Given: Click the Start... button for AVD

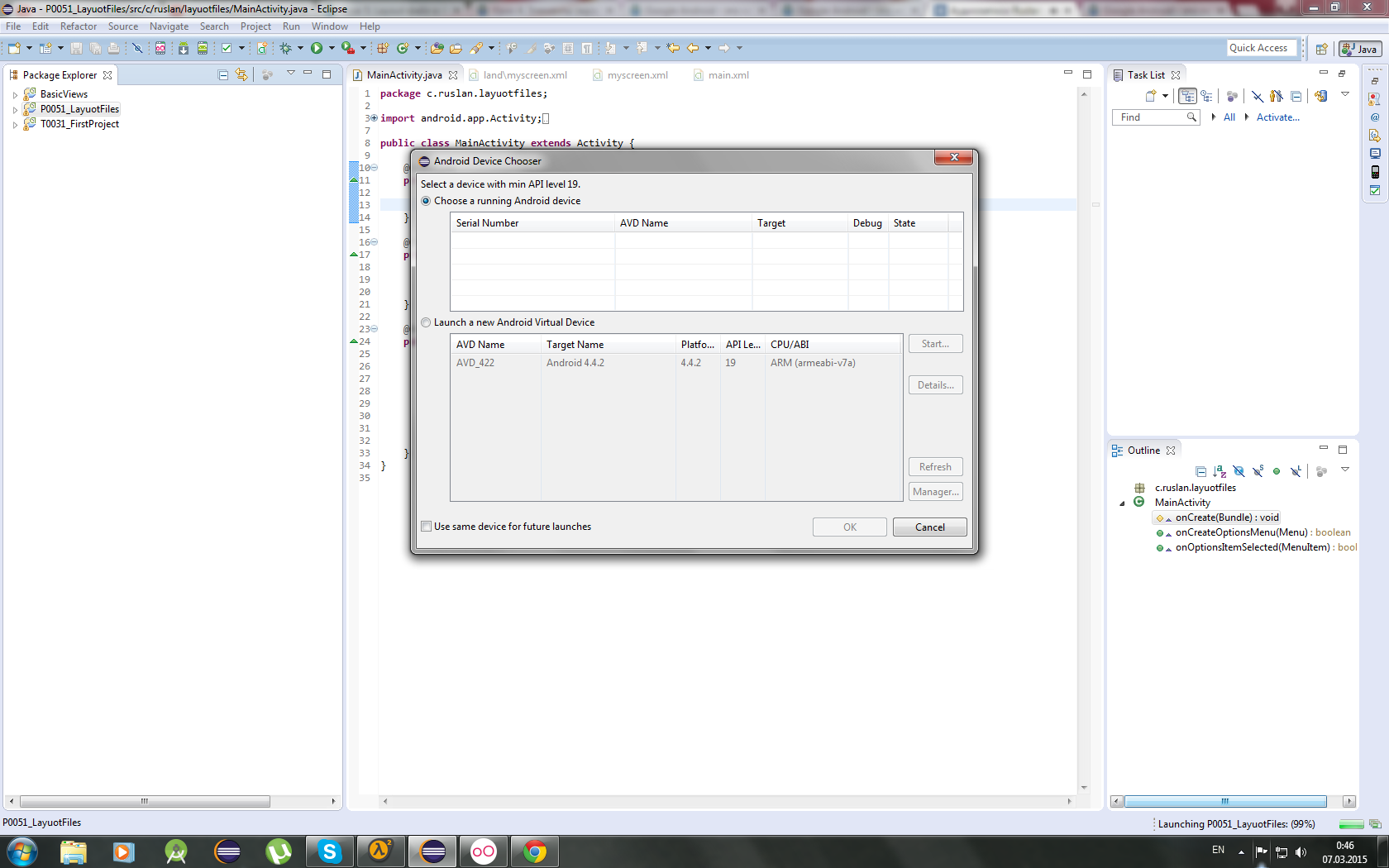Looking at the screenshot, I should coord(936,344).
